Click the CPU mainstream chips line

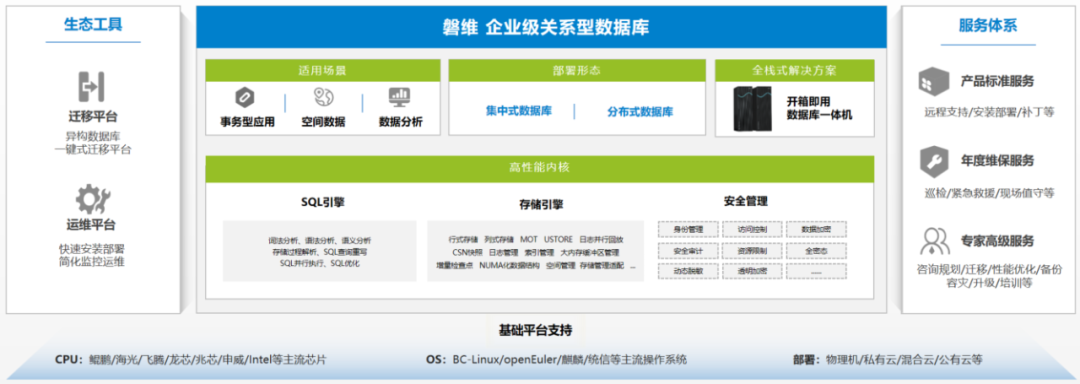(191, 360)
